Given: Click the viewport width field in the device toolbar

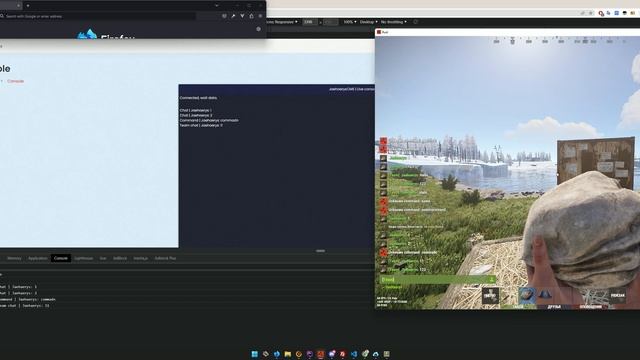Looking at the screenshot, I should tap(310, 22).
